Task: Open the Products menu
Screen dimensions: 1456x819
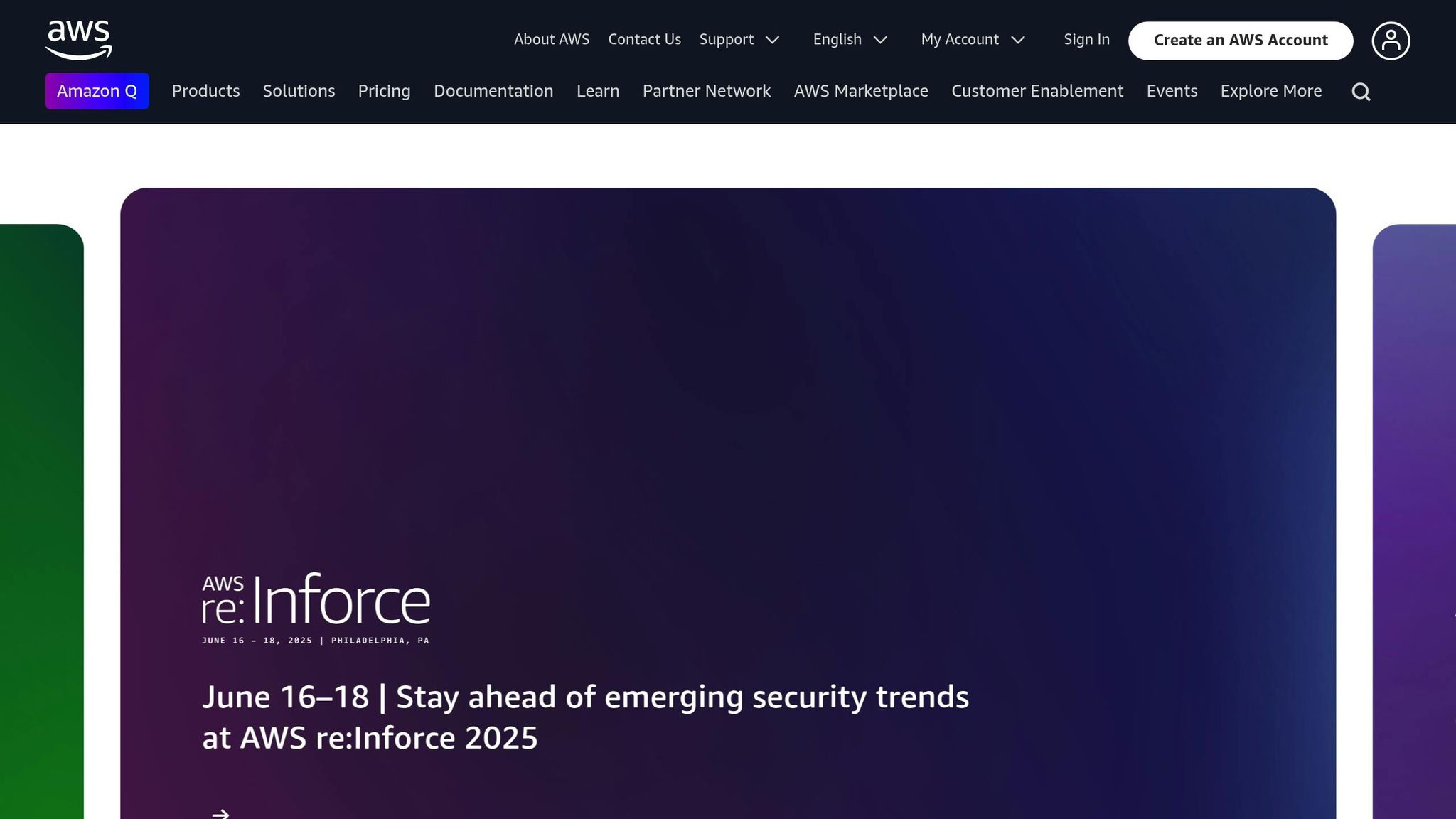Action: tap(205, 91)
